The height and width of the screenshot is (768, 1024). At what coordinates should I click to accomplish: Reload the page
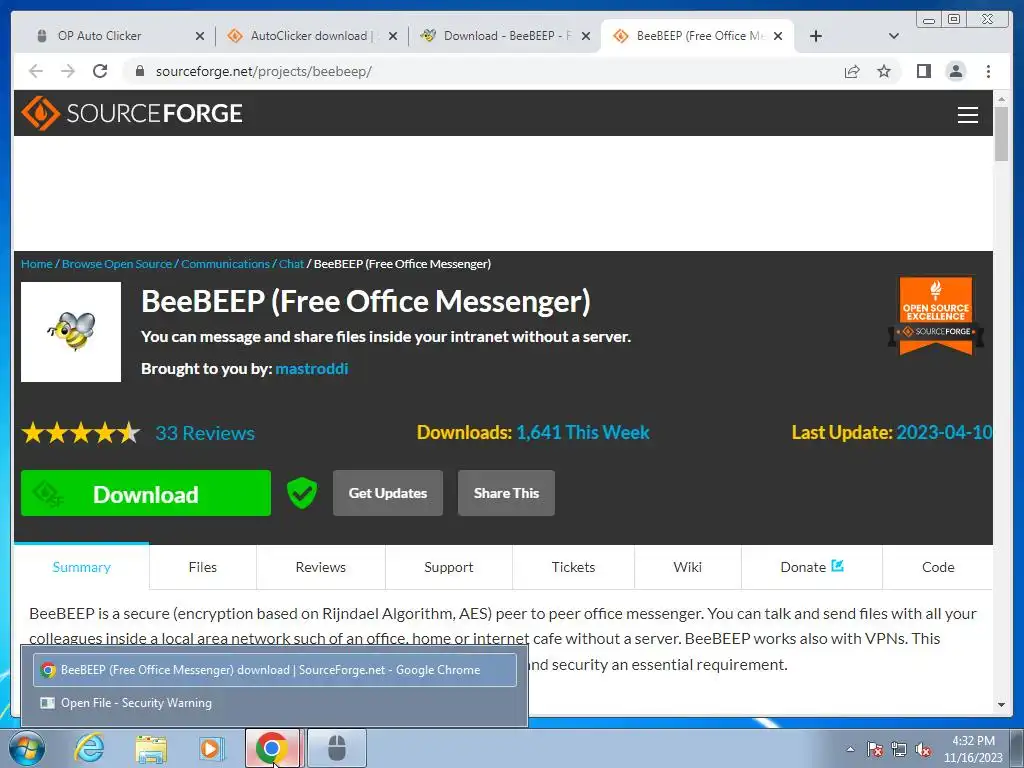point(100,71)
